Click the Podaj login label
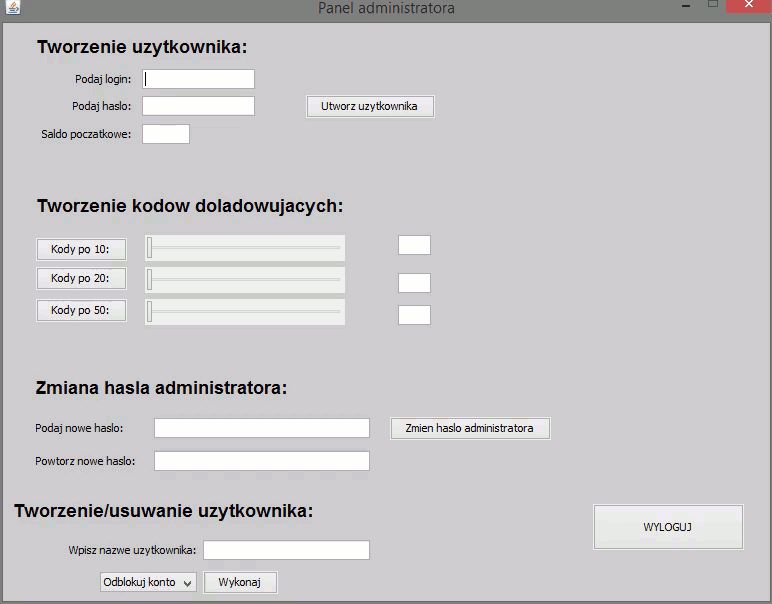The width and height of the screenshot is (772, 604). [x=103, y=79]
